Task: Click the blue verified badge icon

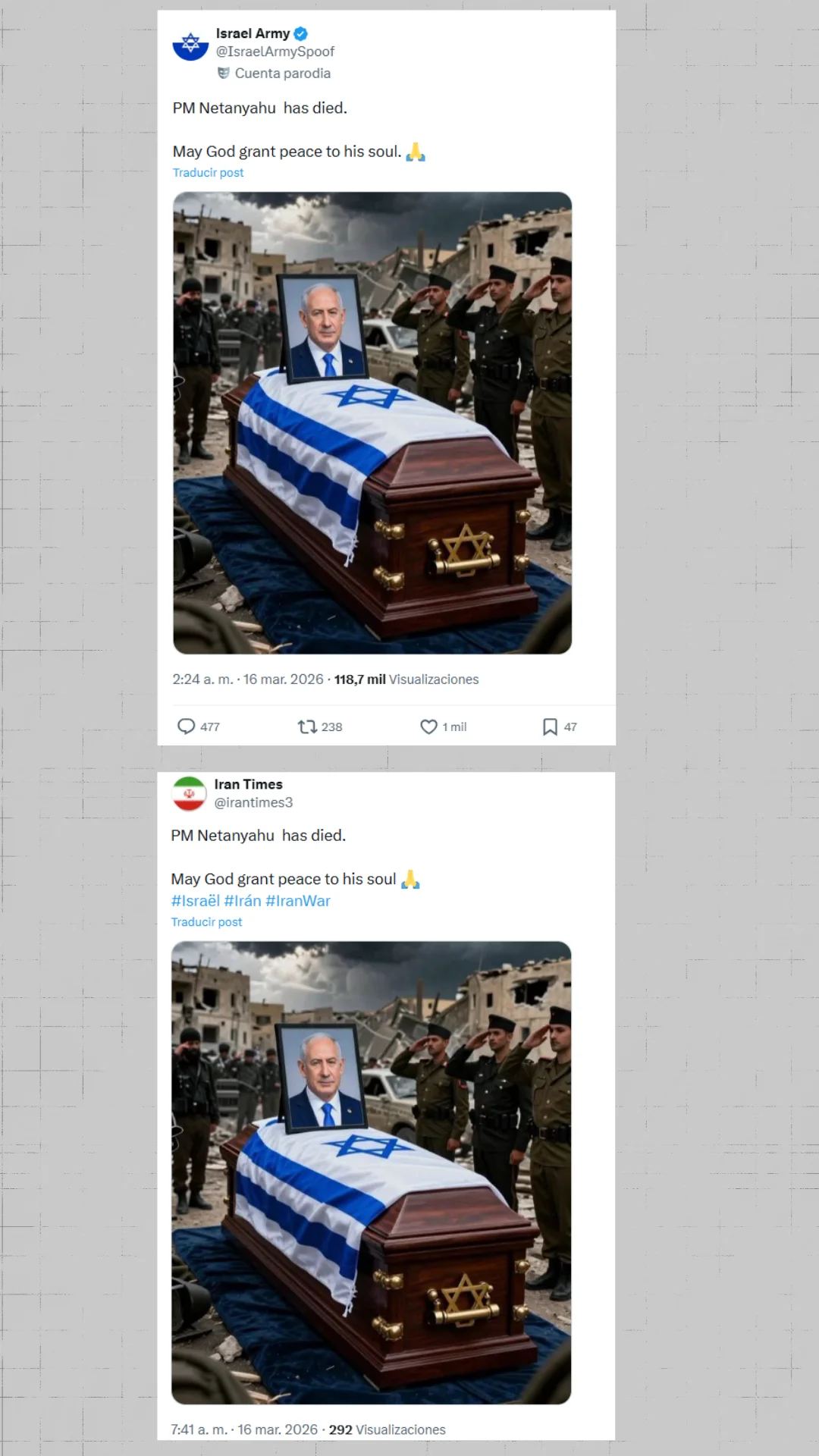Action: 300,33
